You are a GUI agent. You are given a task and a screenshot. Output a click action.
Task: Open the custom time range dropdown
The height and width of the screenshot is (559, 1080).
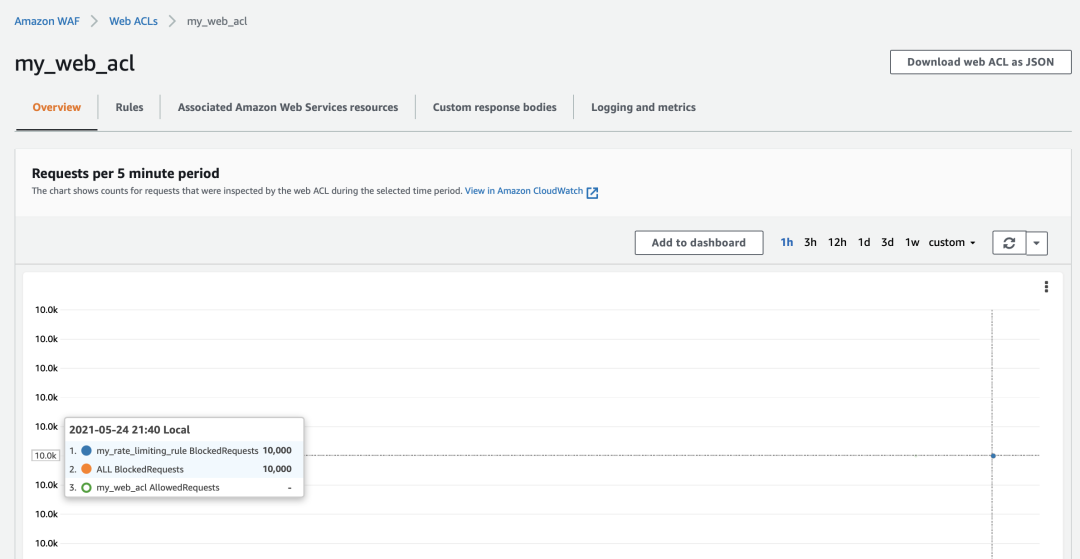coord(952,242)
